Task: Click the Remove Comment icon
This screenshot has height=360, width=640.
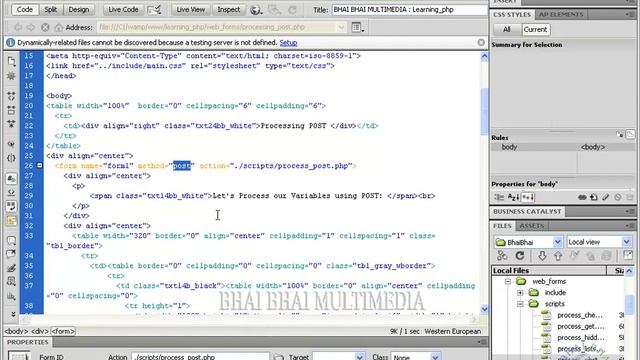Action: tap(11, 254)
